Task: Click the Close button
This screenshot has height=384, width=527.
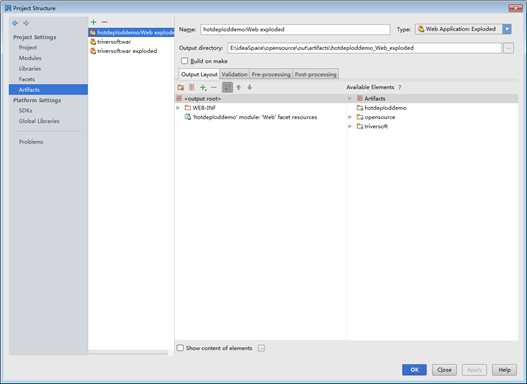Action: point(444,370)
